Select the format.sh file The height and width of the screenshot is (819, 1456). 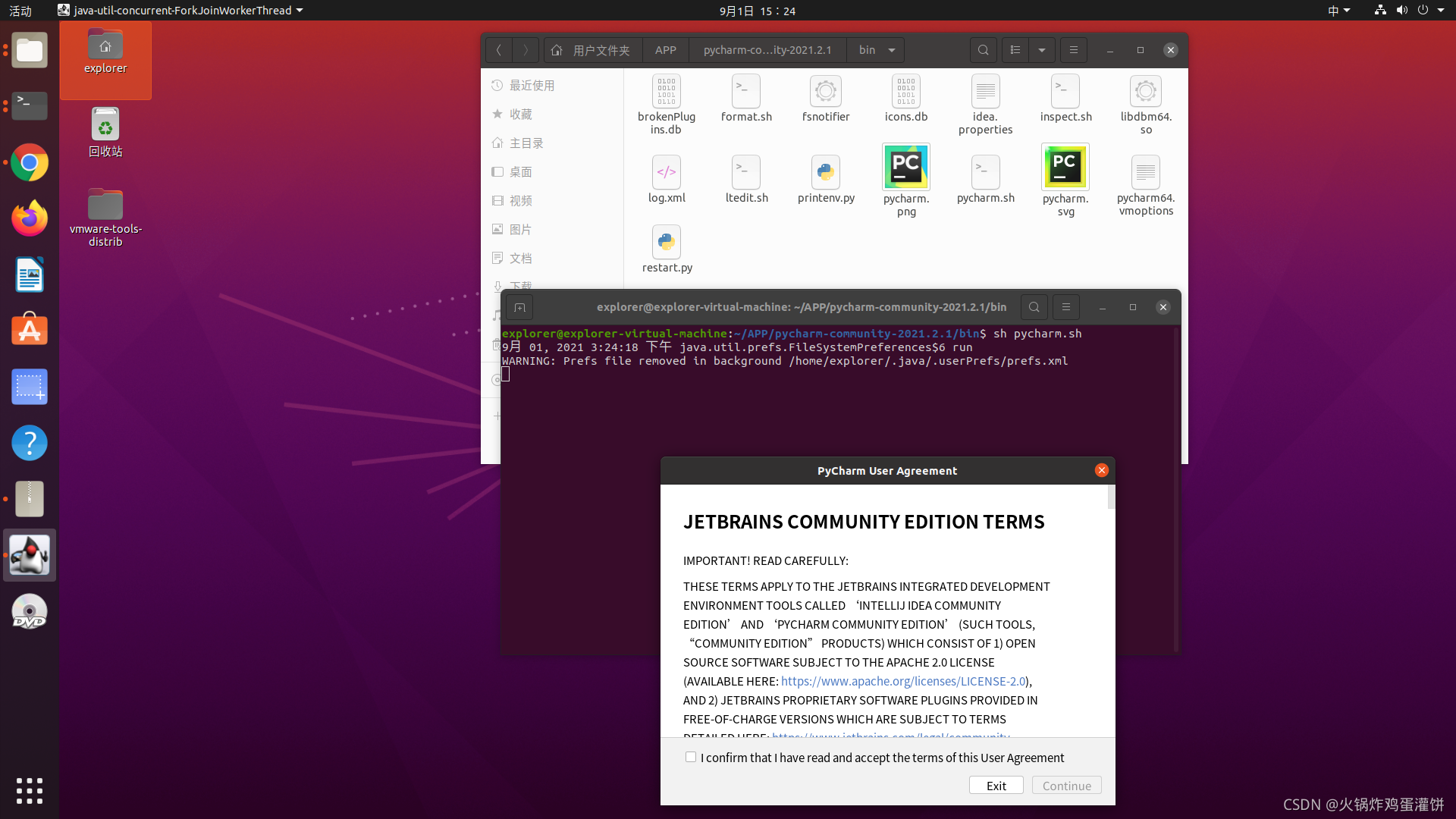(746, 99)
